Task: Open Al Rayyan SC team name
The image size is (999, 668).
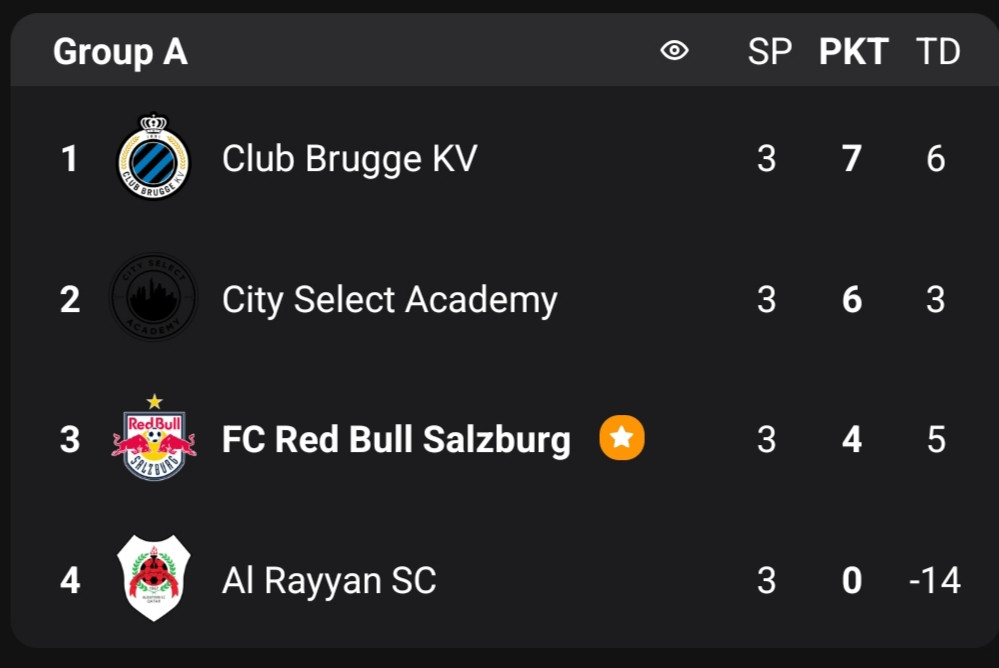Action: click(329, 580)
